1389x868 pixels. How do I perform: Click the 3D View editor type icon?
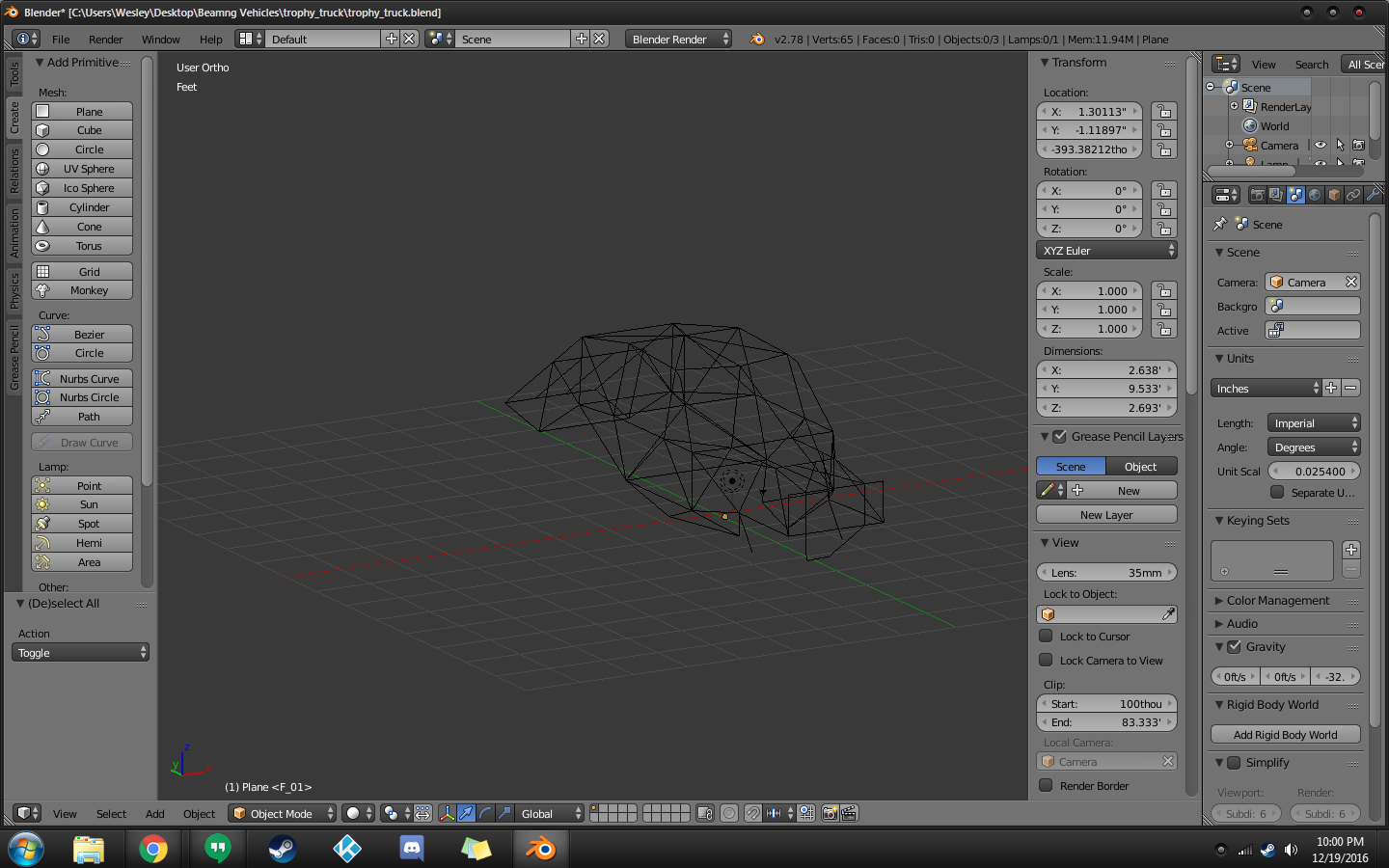tap(28, 813)
